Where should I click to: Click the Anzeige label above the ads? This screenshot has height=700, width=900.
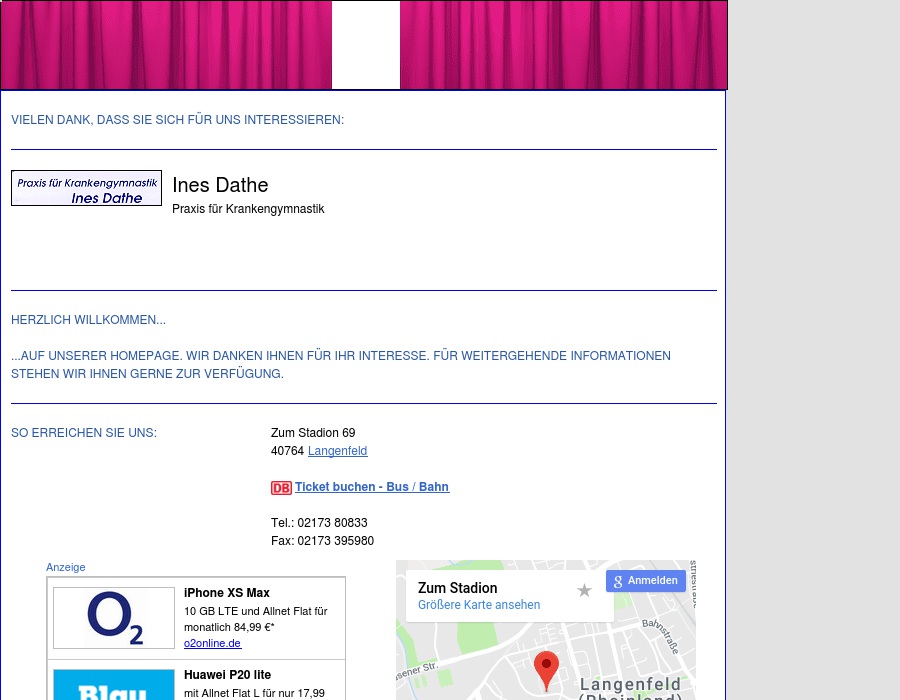point(65,567)
